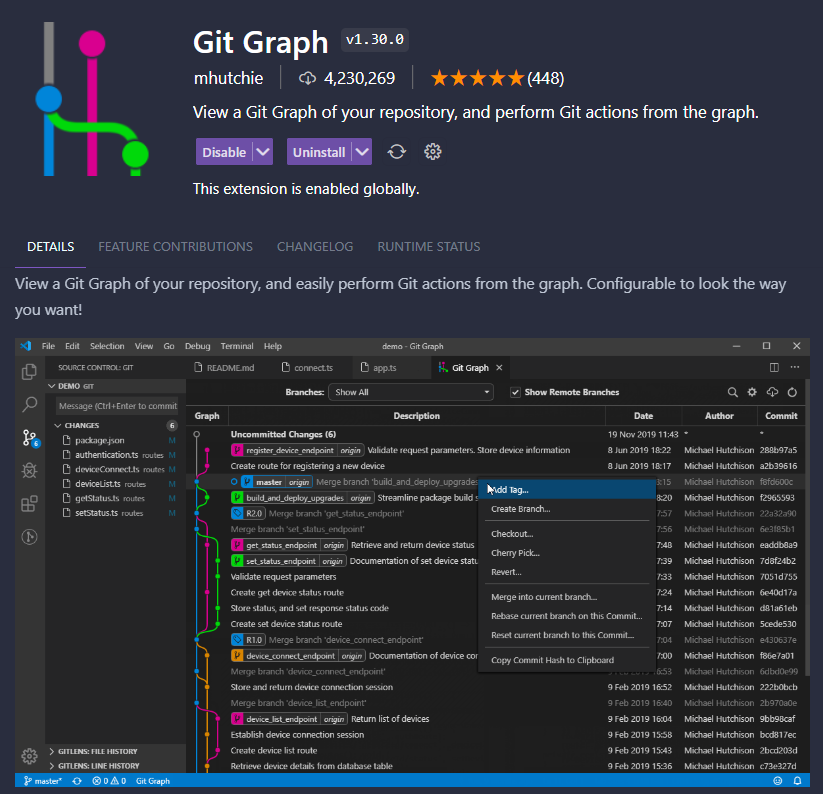
Task: Click the Description column header
Action: [417, 416]
